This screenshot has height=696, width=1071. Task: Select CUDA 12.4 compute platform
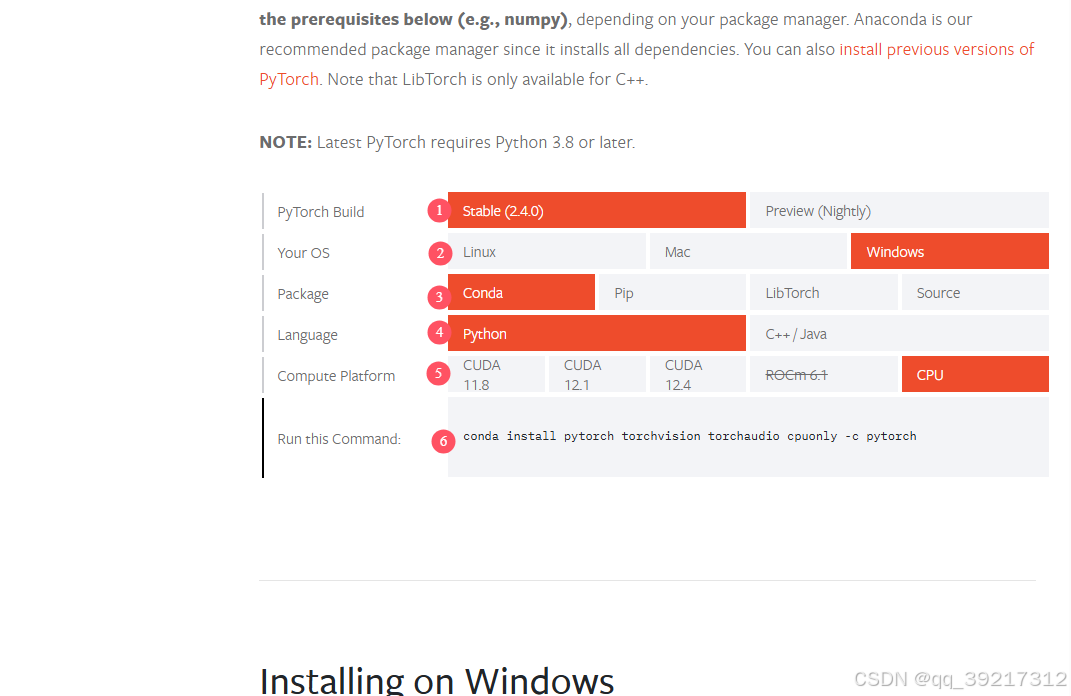(x=697, y=374)
